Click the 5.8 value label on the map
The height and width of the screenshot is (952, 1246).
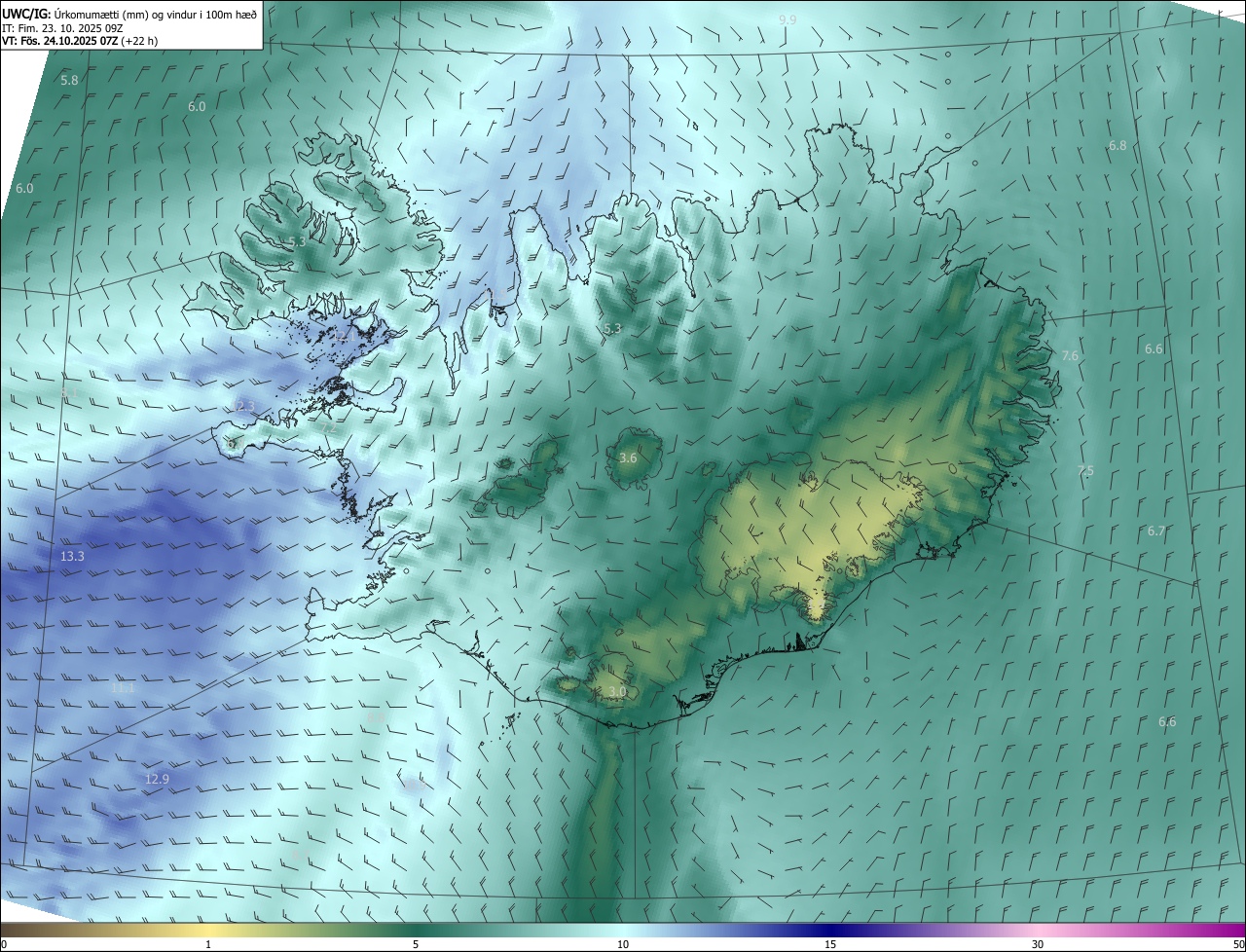click(x=69, y=80)
